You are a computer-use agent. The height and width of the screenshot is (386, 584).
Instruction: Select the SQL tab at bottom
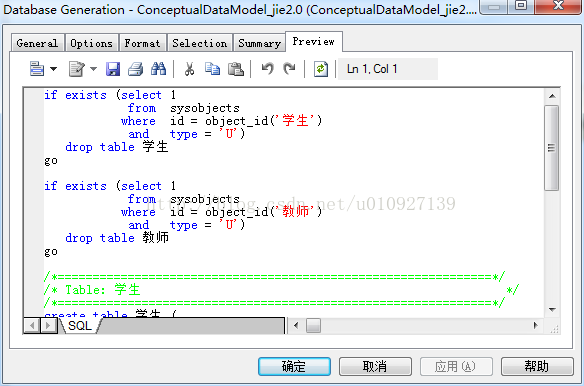click(80, 326)
